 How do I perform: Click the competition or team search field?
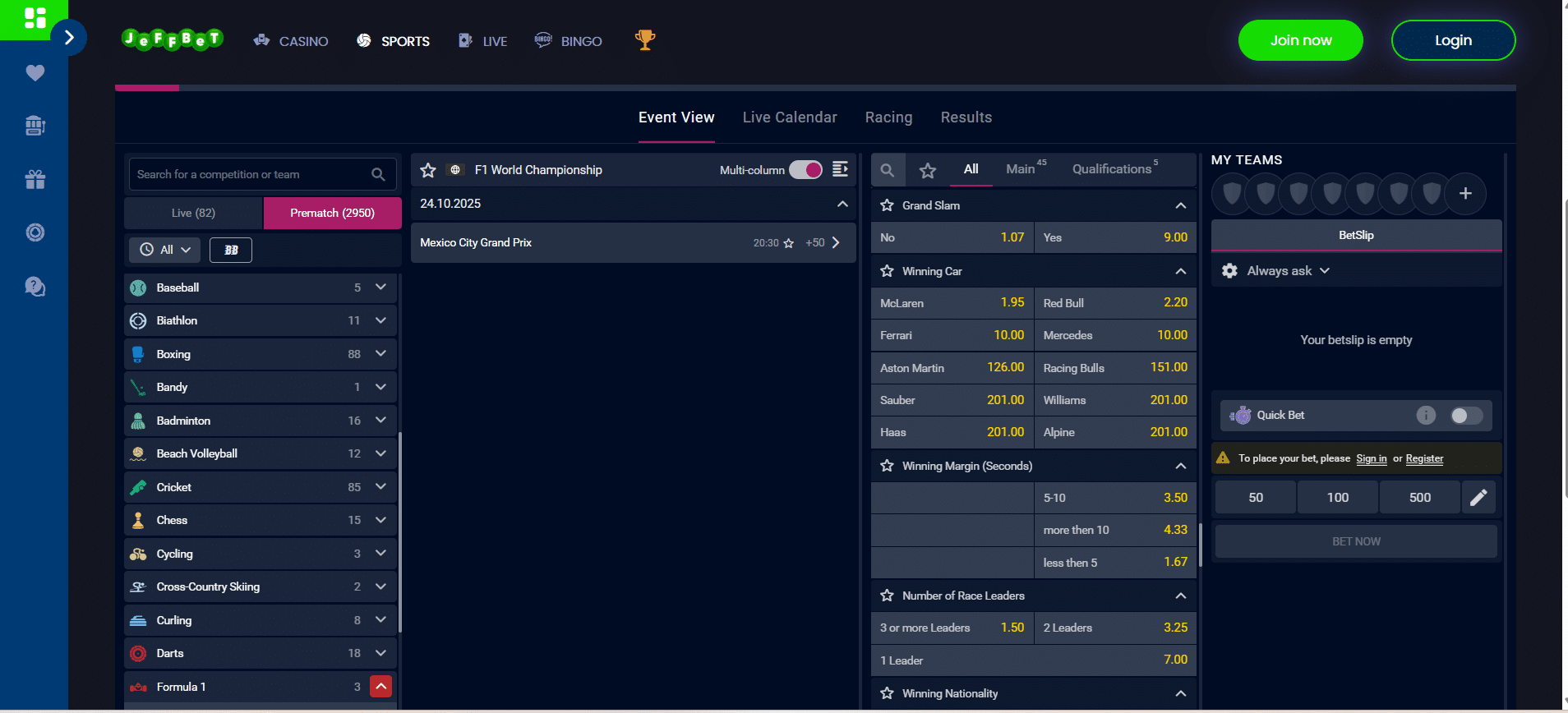click(x=251, y=174)
